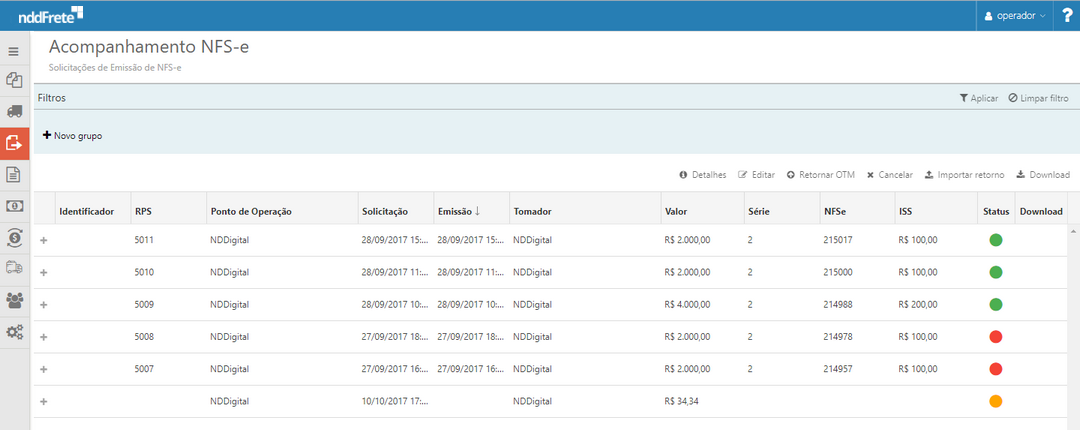The width and height of the screenshot is (1080, 430).
Task: Click the users group sidebar icon
Action: click(14, 299)
